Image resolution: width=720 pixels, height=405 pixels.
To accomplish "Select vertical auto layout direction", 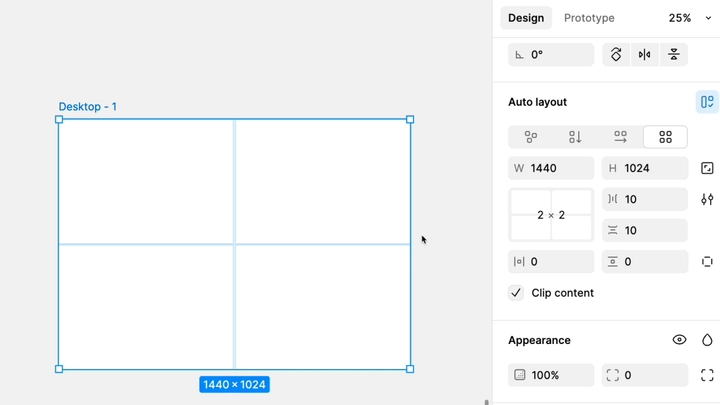I will coord(575,137).
